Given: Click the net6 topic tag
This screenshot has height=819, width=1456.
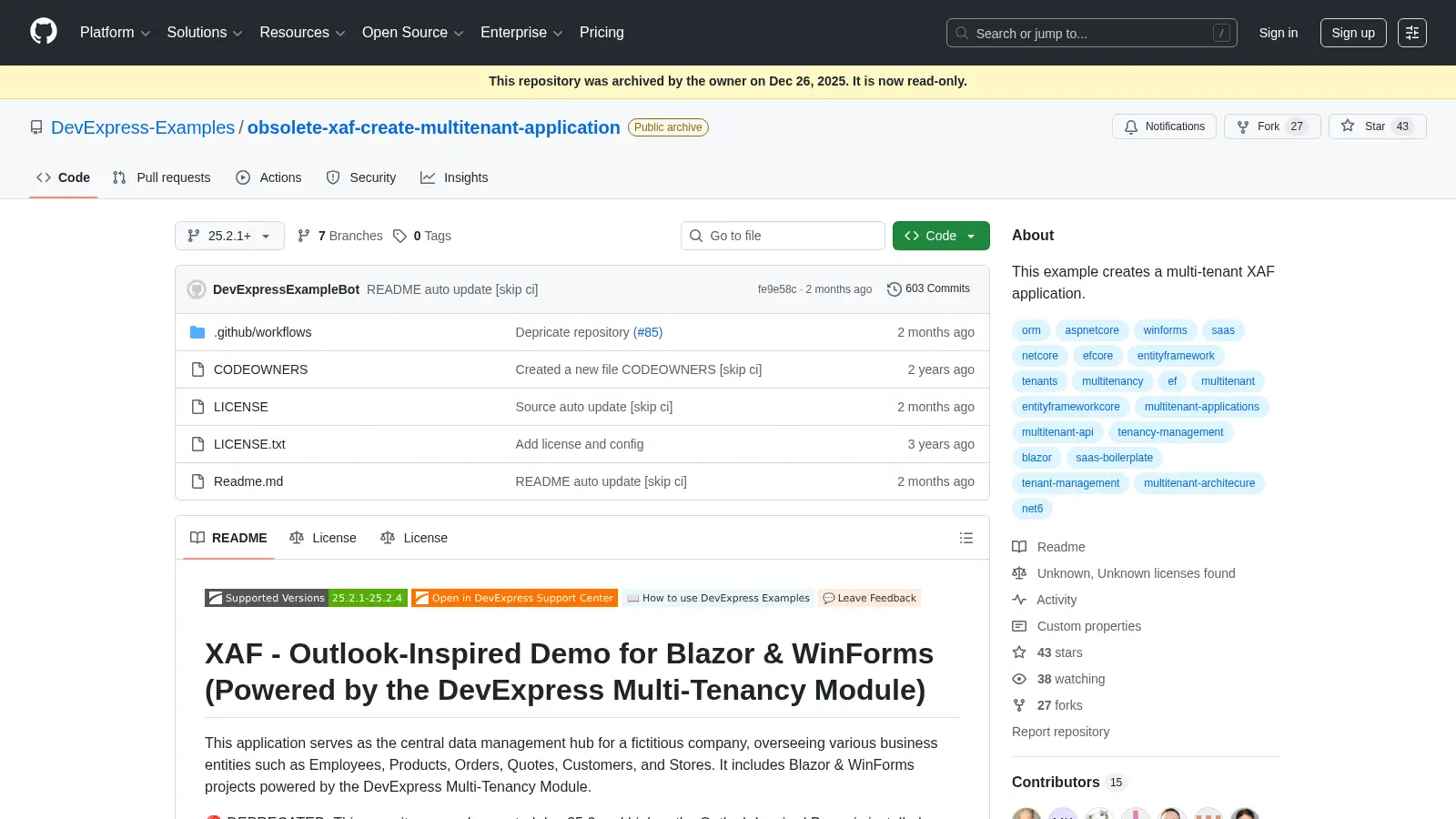Looking at the screenshot, I should point(1032,509).
